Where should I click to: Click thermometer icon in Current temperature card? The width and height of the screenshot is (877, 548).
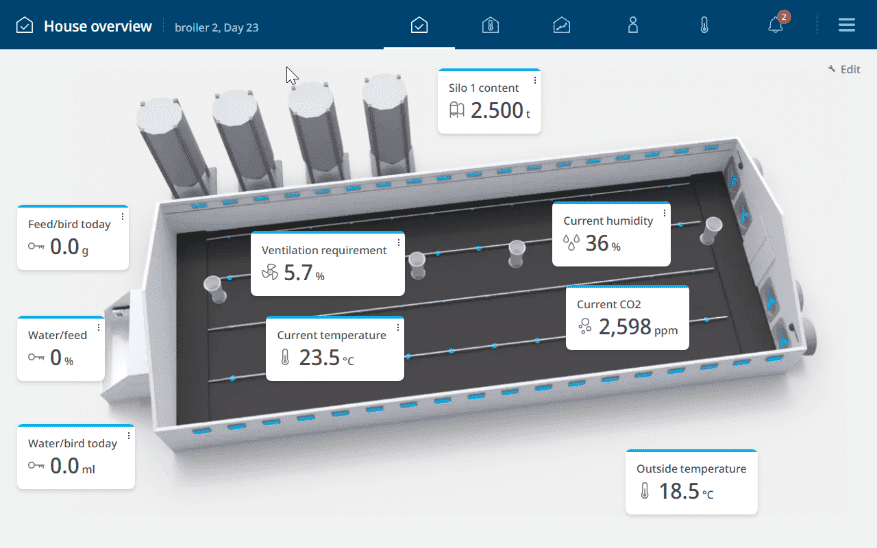[285, 357]
